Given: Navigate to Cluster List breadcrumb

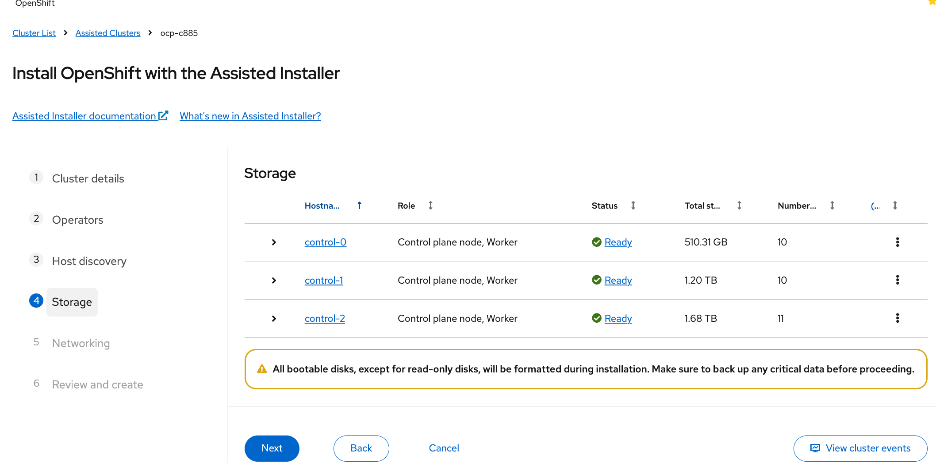Looking at the screenshot, I should (x=34, y=33).
